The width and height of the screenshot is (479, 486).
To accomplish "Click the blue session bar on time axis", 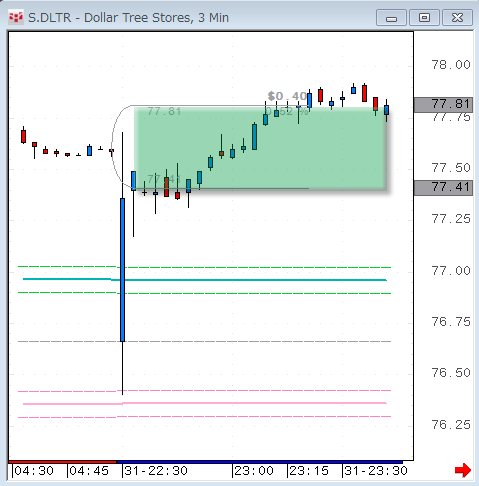I will pos(260,462).
